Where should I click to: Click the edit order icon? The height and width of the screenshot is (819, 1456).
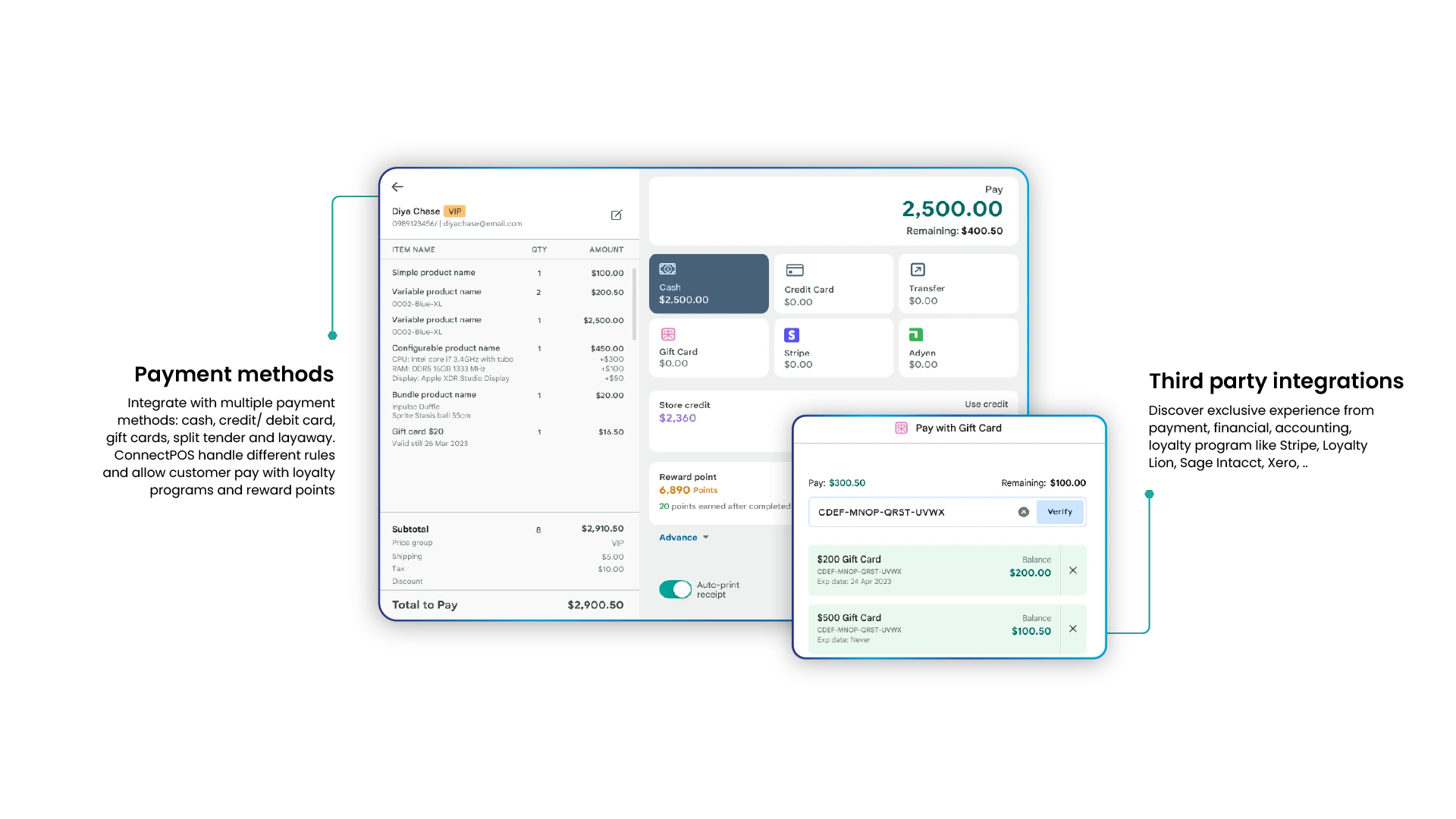click(x=617, y=215)
